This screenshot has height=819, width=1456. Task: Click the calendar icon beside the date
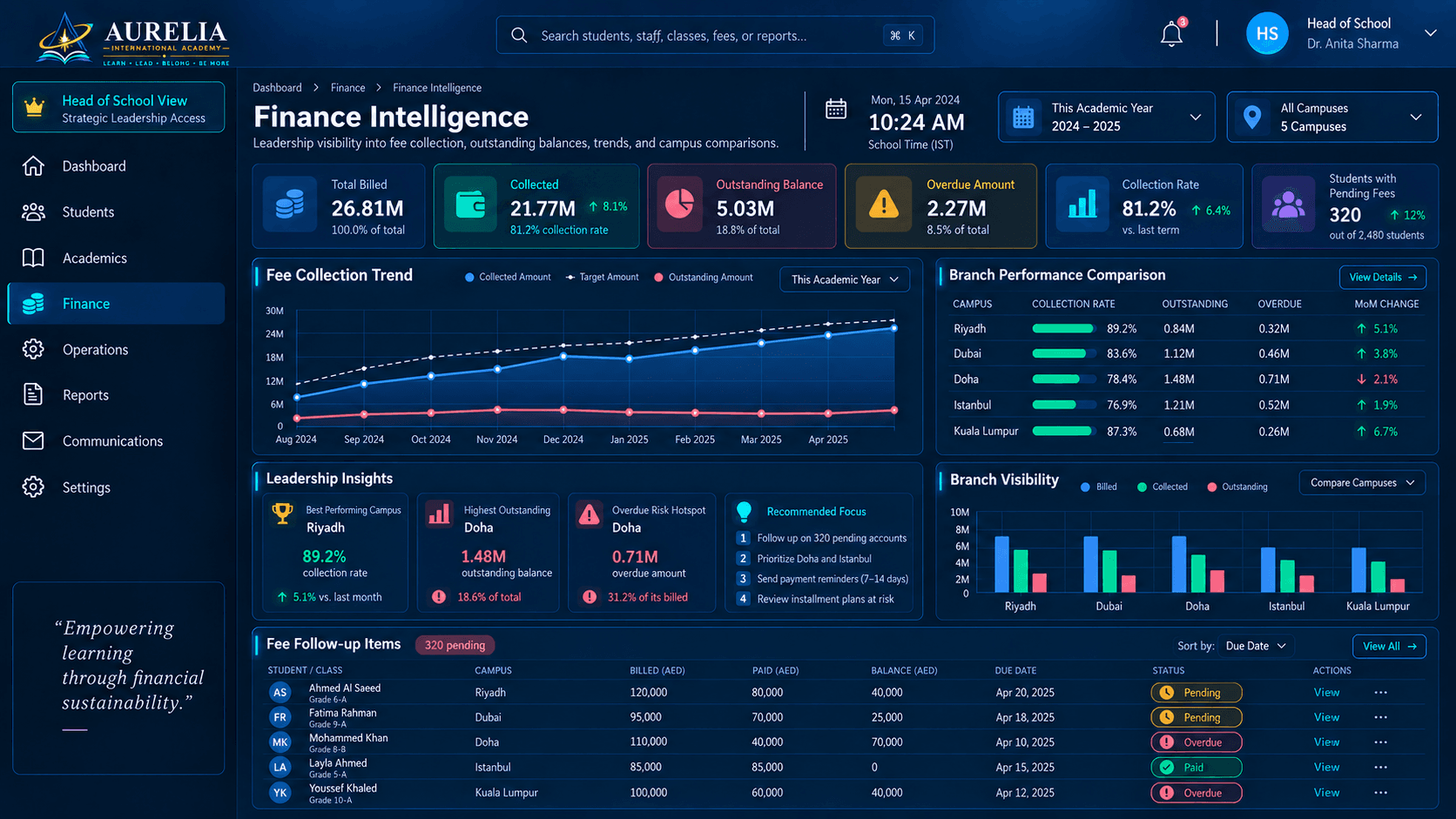(836, 109)
